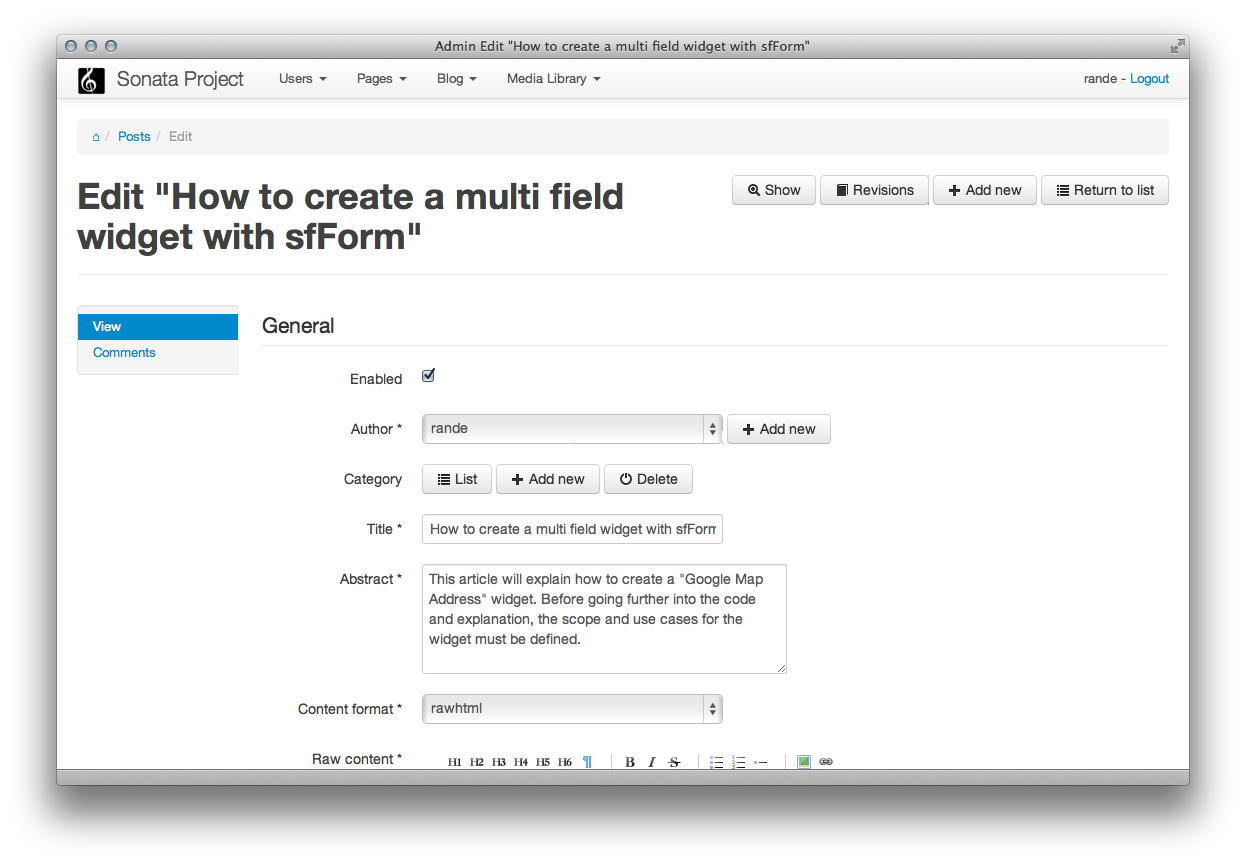Click the numbered list icon
Viewport: 1246px width, 864px height.
pyautogui.click(x=739, y=762)
